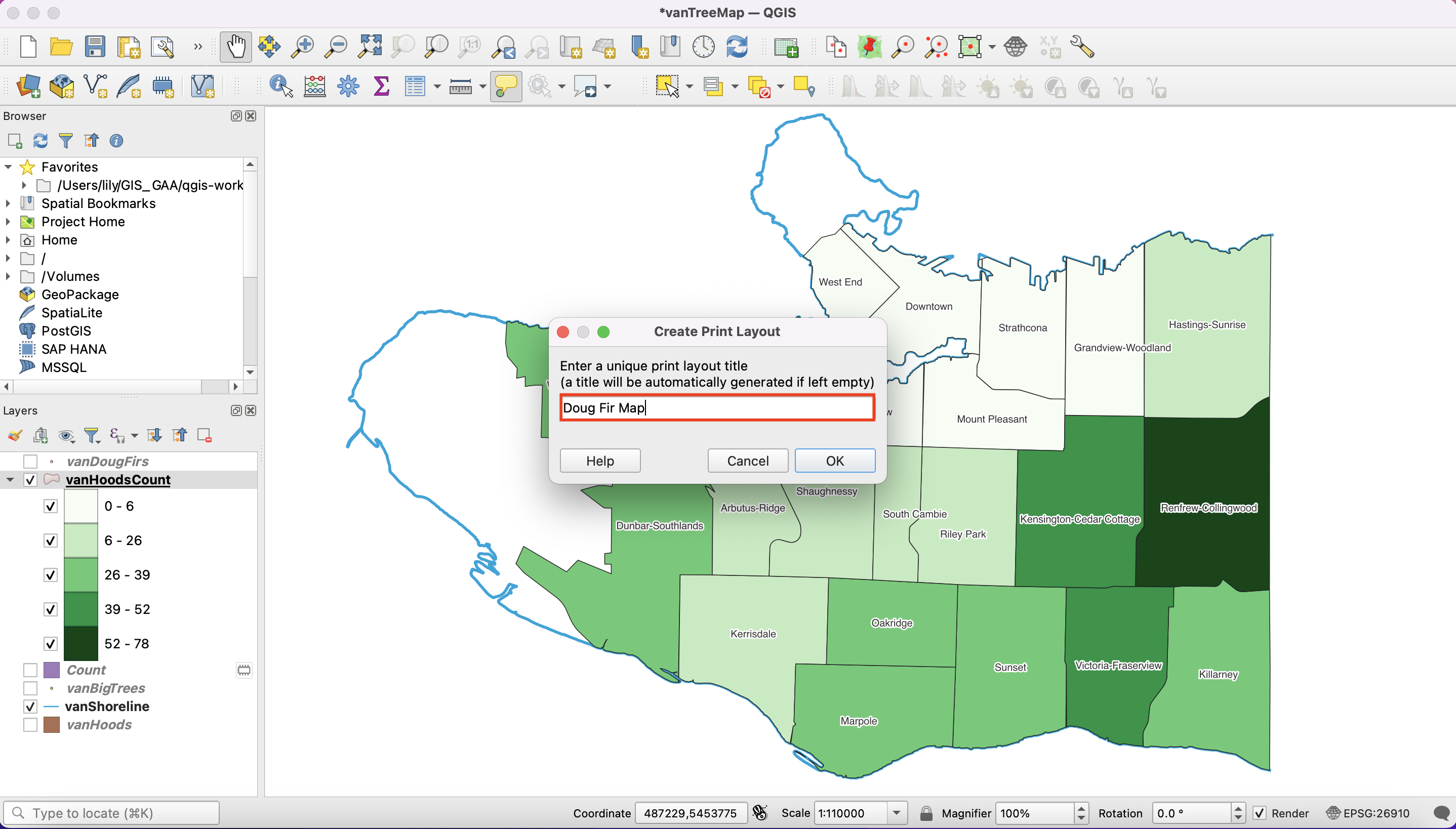
Task: Uncheck the vanShoreline layer
Action: (30, 707)
